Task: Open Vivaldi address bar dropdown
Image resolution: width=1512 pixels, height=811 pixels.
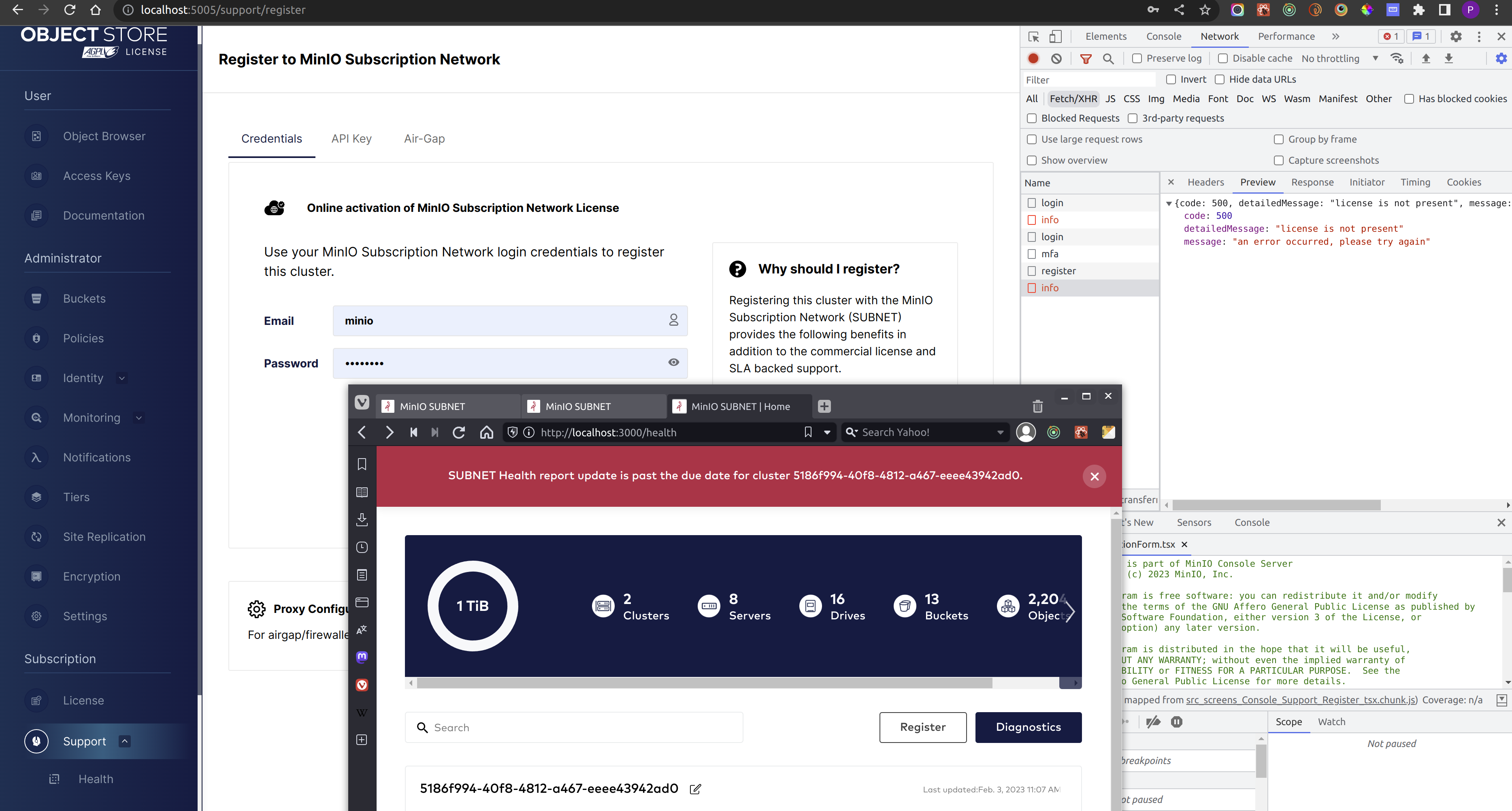Action: 827,432
